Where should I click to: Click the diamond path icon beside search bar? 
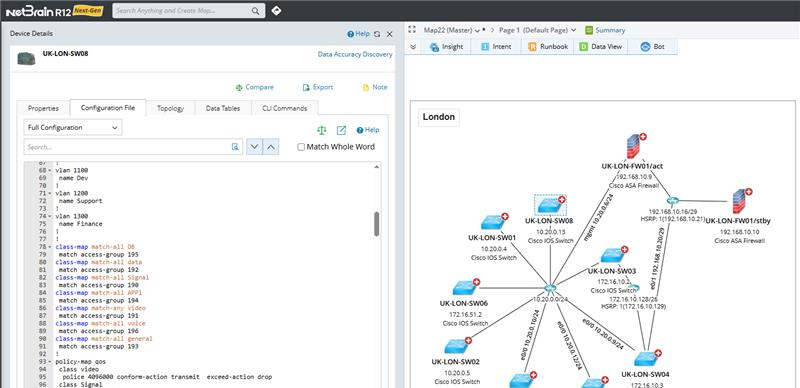276,10
